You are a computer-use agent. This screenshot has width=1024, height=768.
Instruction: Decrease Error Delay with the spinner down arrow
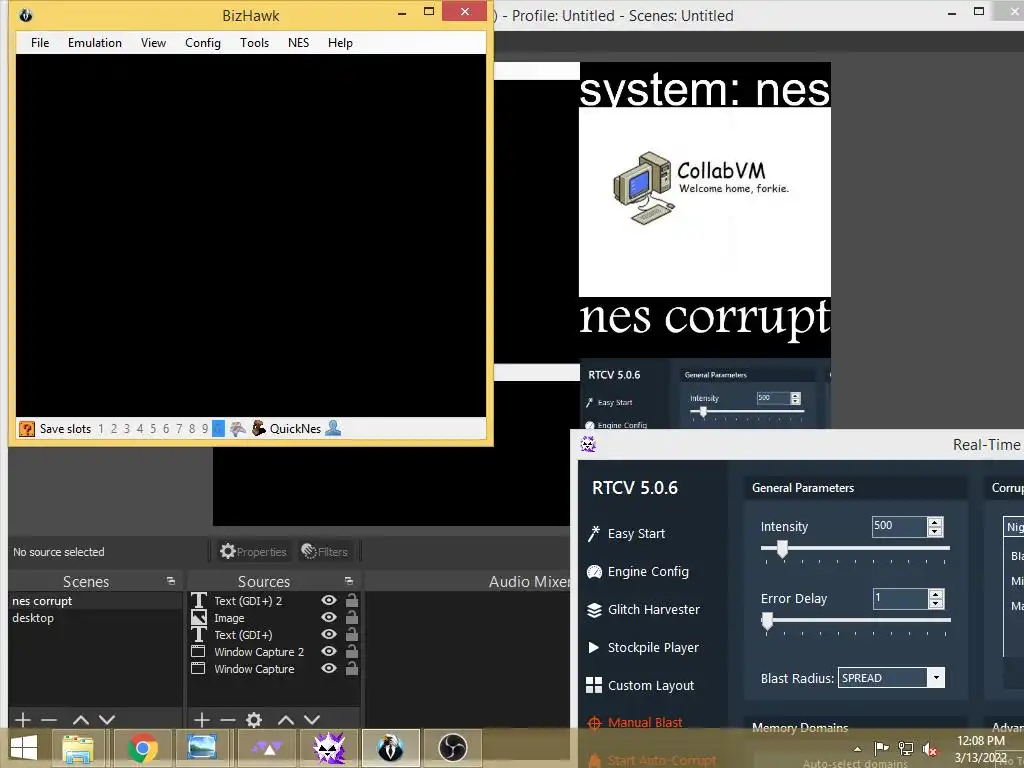click(936, 603)
